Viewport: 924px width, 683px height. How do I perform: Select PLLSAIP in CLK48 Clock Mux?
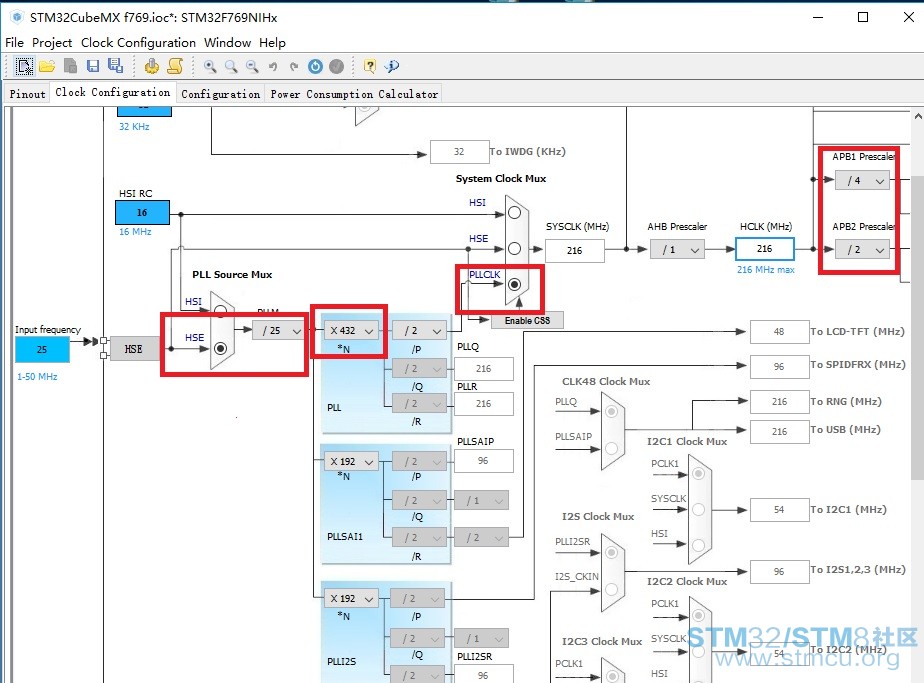(611, 448)
